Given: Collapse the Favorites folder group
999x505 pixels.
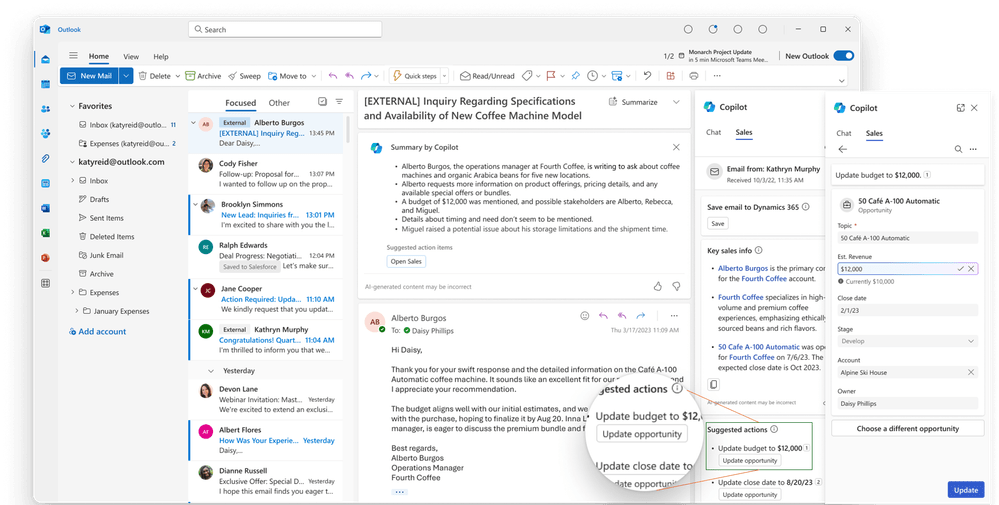Looking at the screenshot, I should pos(73,106).
